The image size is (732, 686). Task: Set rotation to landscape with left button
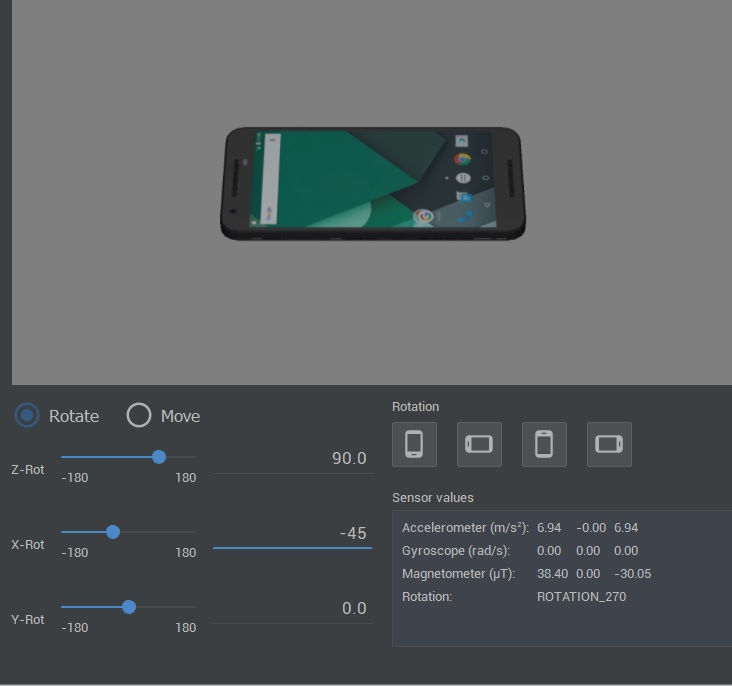tap(479, 445)
